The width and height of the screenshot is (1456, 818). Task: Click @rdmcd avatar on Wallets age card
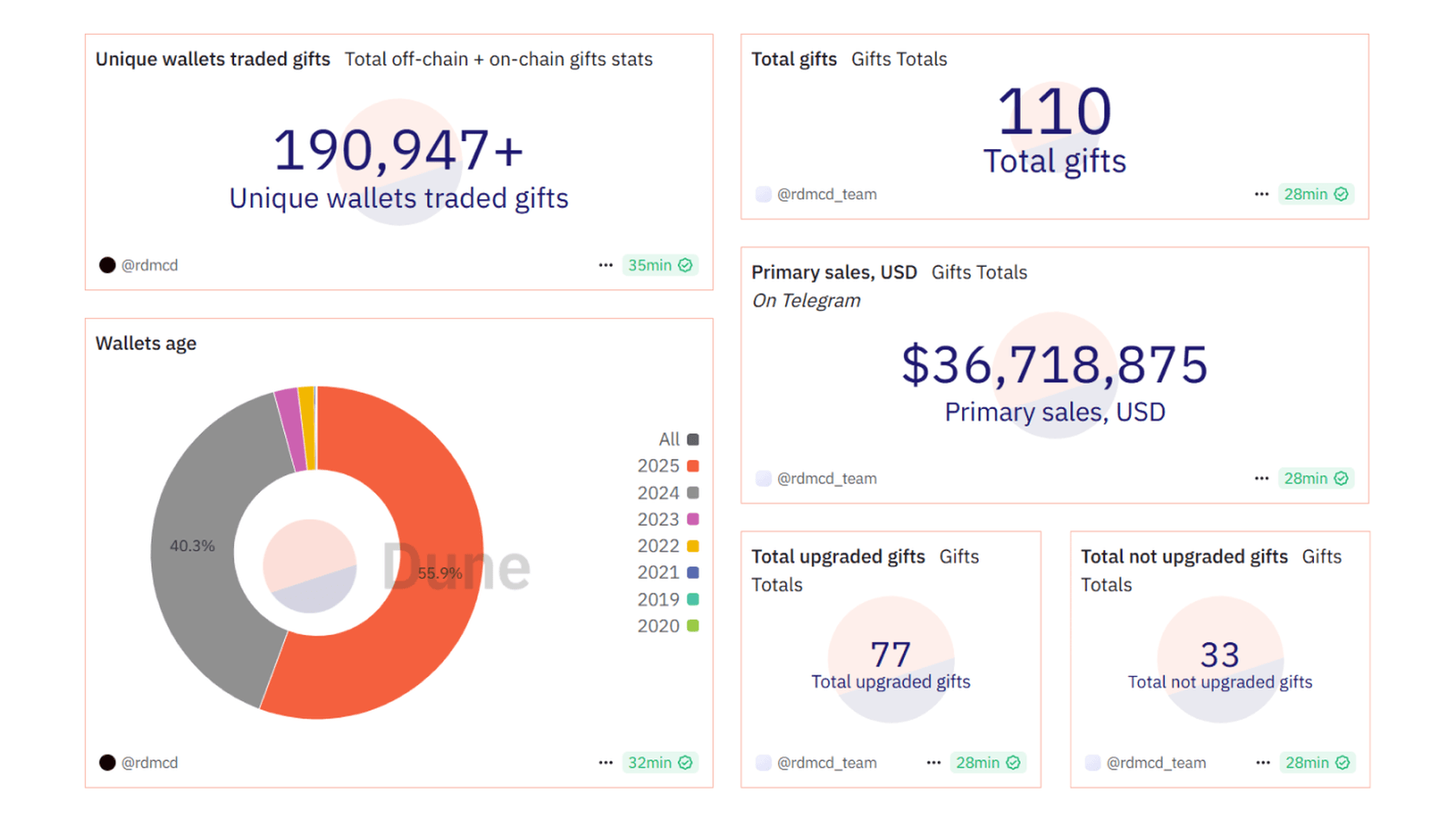[x=107, y=763]
